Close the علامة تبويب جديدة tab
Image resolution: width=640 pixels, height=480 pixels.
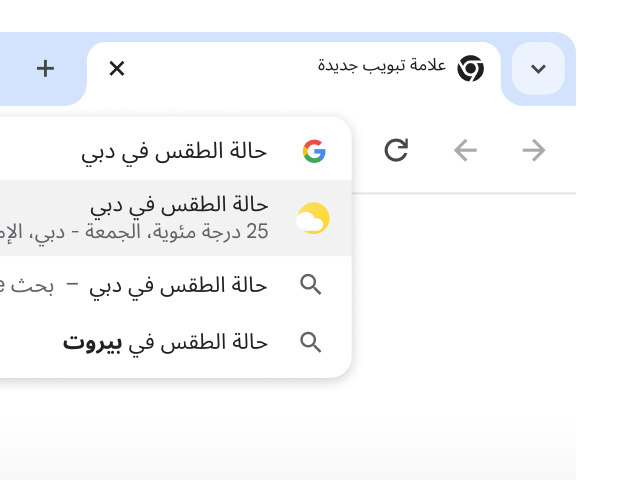click(117, 69)
